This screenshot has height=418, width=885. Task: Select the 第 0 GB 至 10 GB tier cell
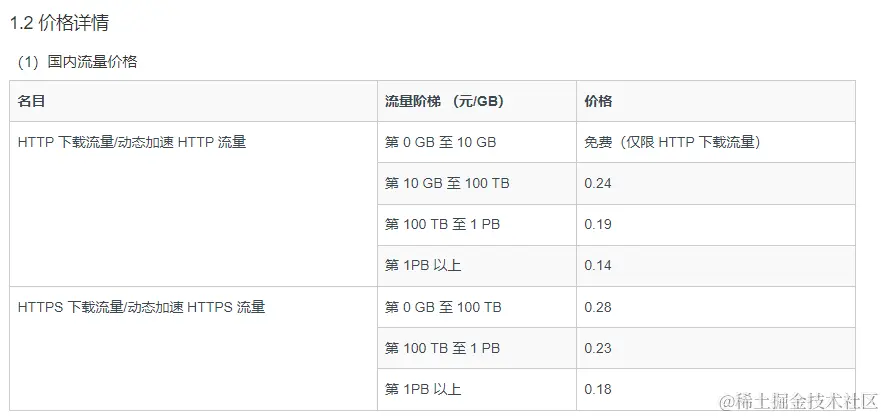(477, 142)
